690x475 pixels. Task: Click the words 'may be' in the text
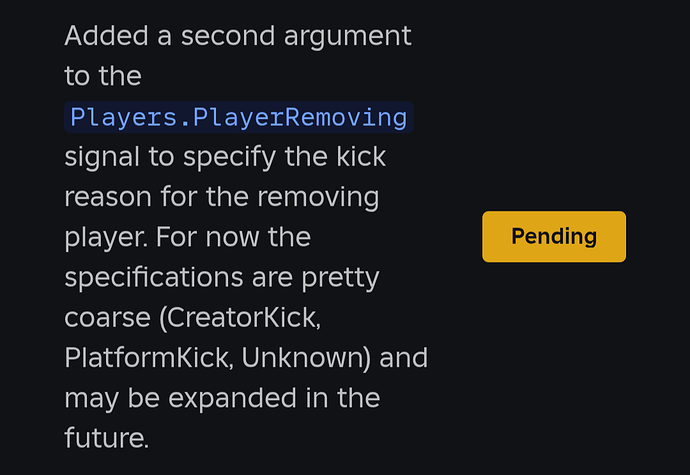pos(109,397)
